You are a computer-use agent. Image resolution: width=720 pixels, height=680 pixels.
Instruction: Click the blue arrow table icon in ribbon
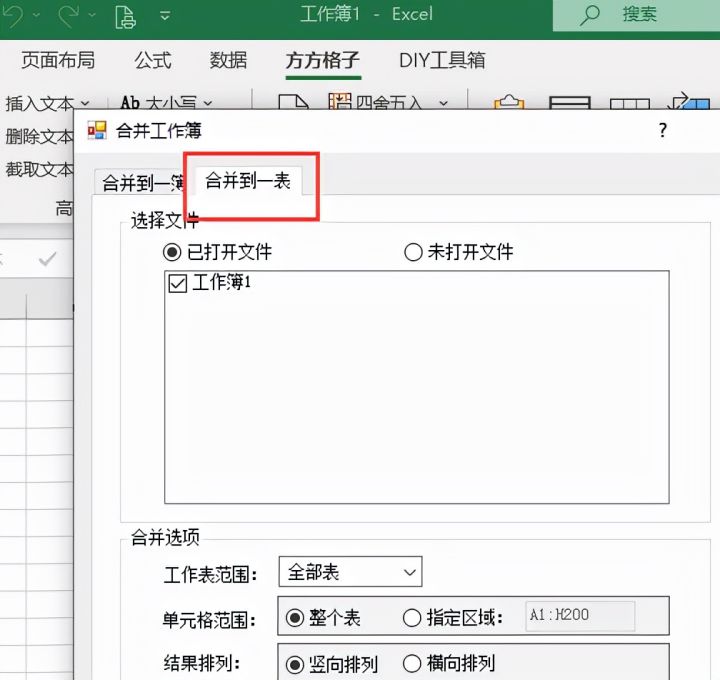[690, 101]
